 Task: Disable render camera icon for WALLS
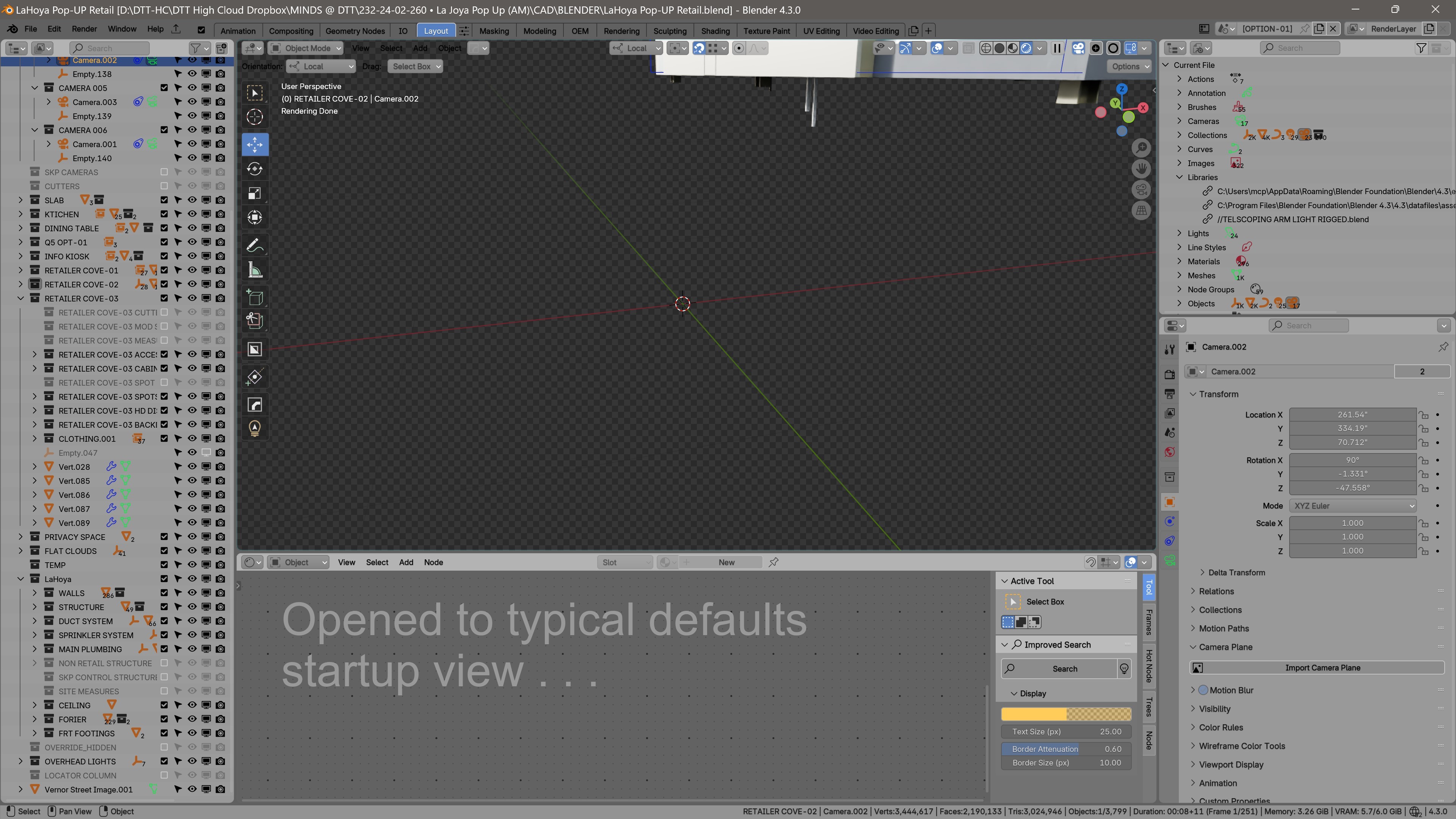220,593
